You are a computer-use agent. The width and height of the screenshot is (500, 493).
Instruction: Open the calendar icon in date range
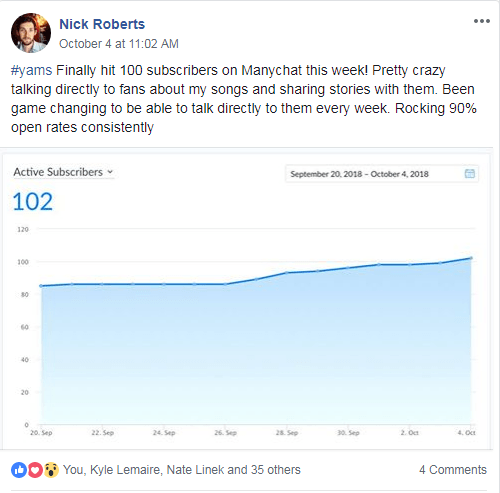pyautogui.click(x=470, y=173)
